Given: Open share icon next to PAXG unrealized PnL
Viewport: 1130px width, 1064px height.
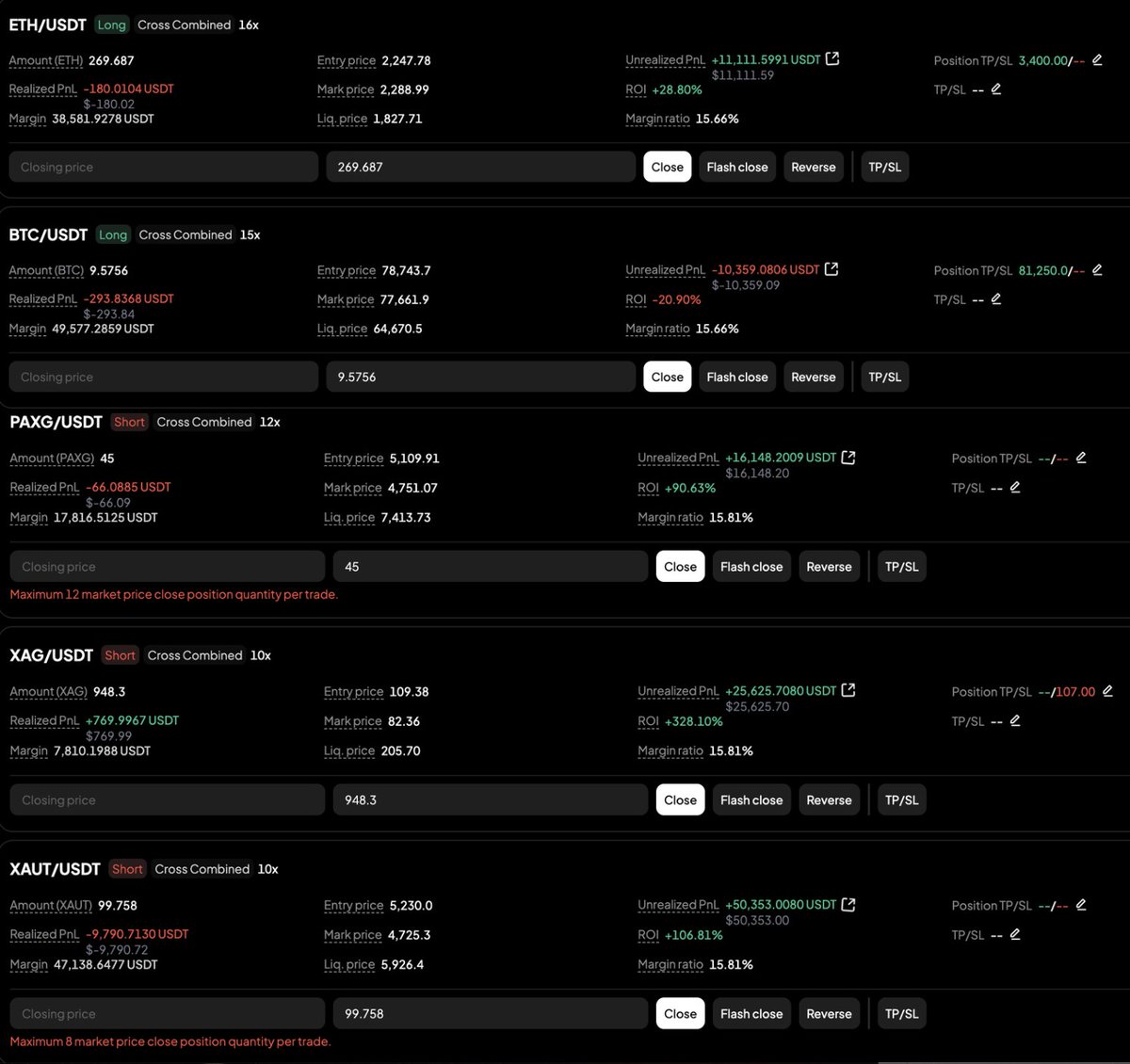Looking at the screenshot, I should (848, 458).
